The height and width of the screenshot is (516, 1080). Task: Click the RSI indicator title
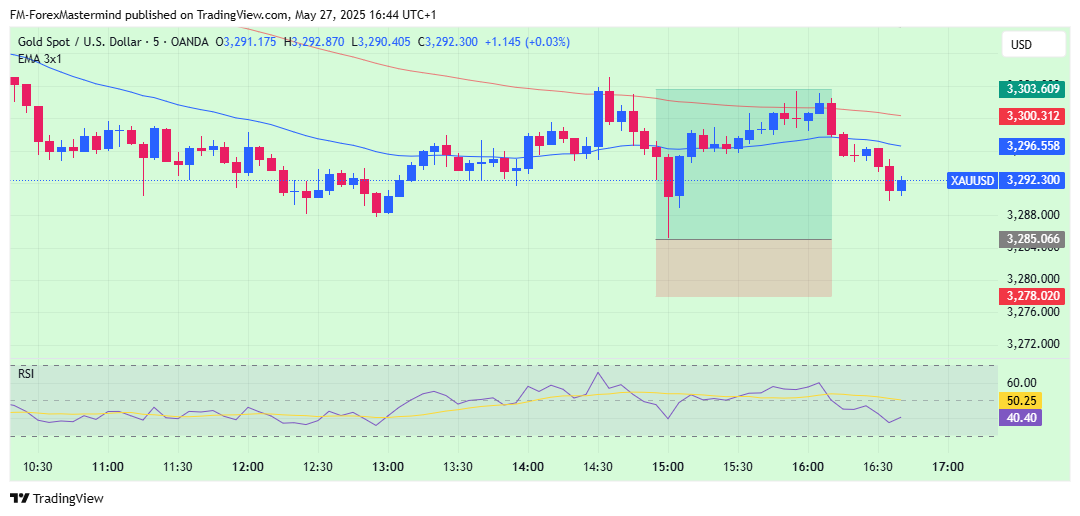tap(25, 374)
